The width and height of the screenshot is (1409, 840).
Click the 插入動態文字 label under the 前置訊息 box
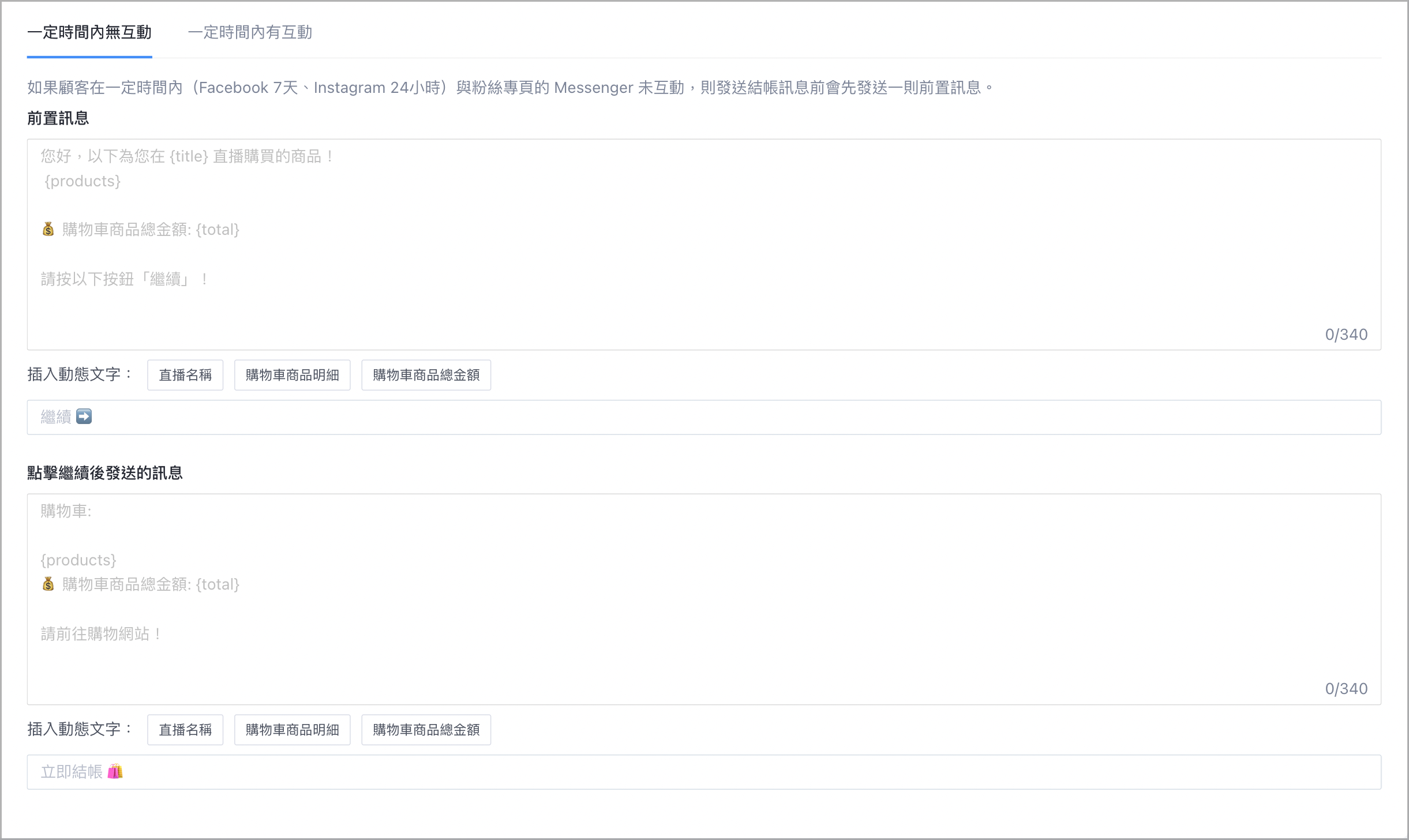tap(80, 374)
